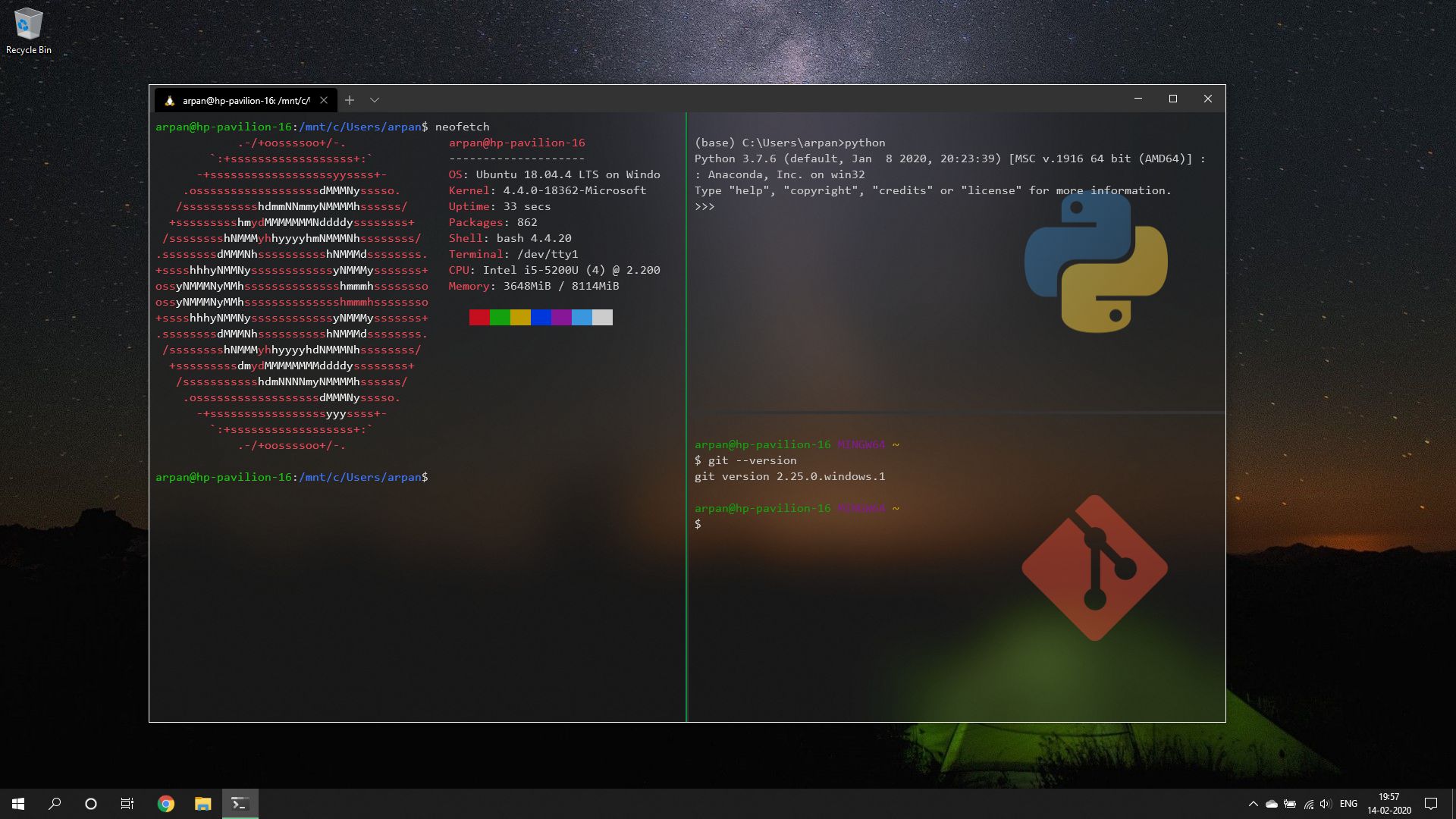Image resolution: width=1456 pixels, height=819 pixels.
Task: Open the Recycle Bin on the desktop
Action: click(x=28, y=24)
